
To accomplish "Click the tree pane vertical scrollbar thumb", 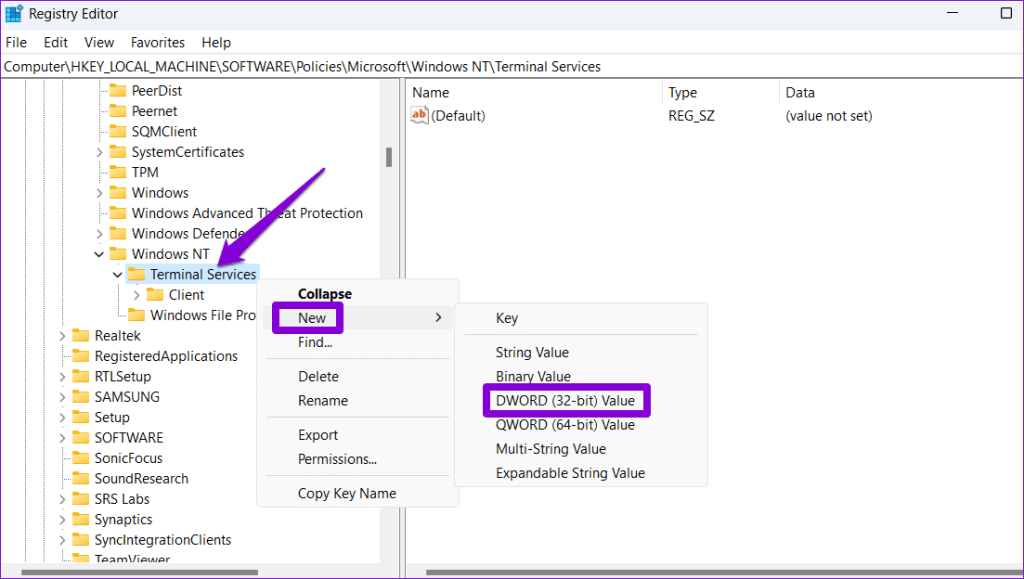I will 388,157.
